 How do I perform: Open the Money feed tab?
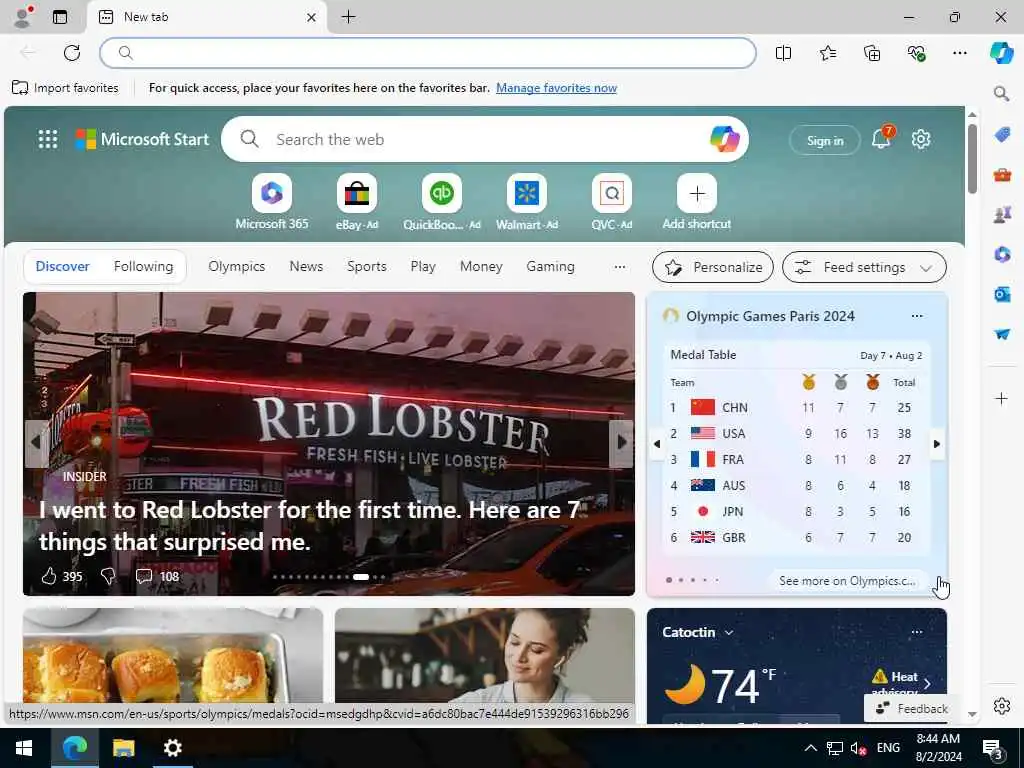coord(481,266)
